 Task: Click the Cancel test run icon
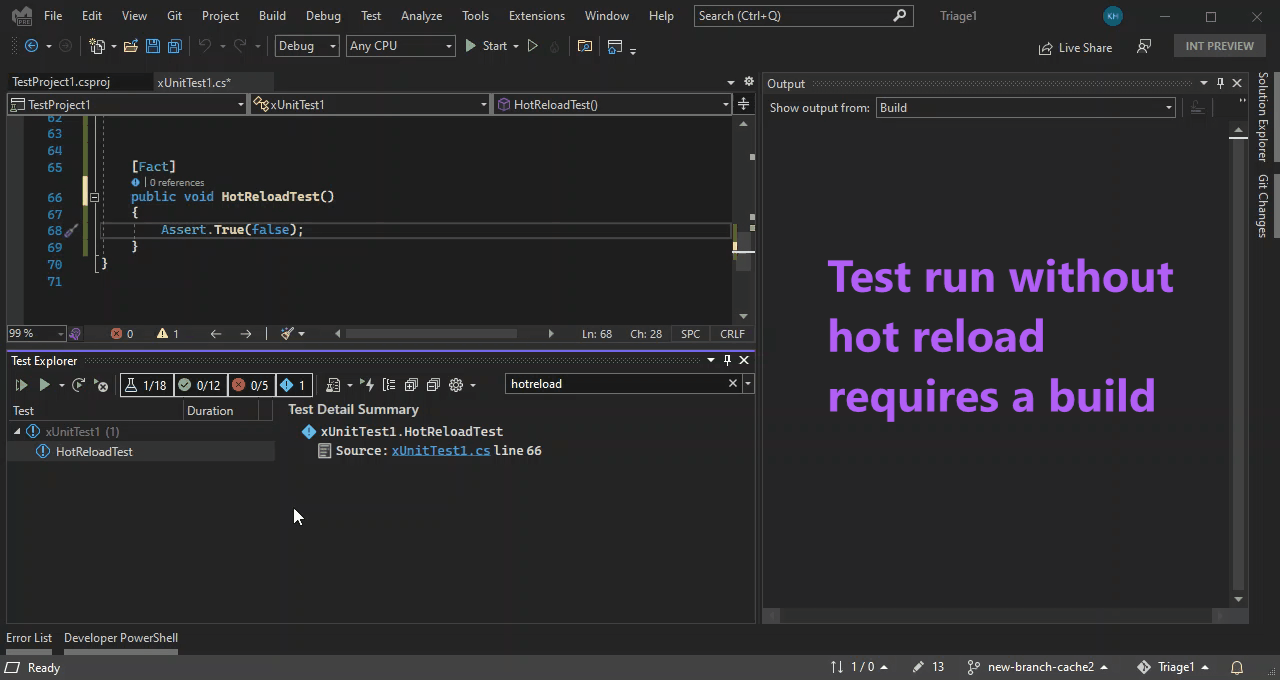(x=101, y=385)
